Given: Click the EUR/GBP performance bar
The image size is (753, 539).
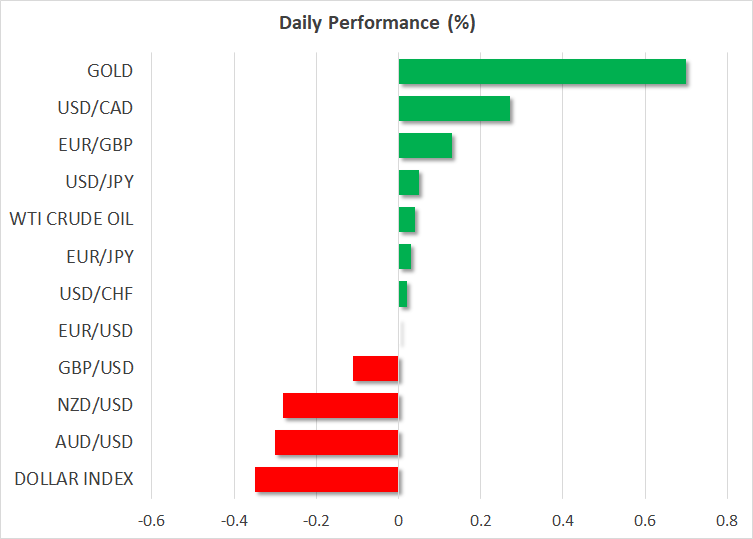Looking at the screenshot, I should pos(425,146).
